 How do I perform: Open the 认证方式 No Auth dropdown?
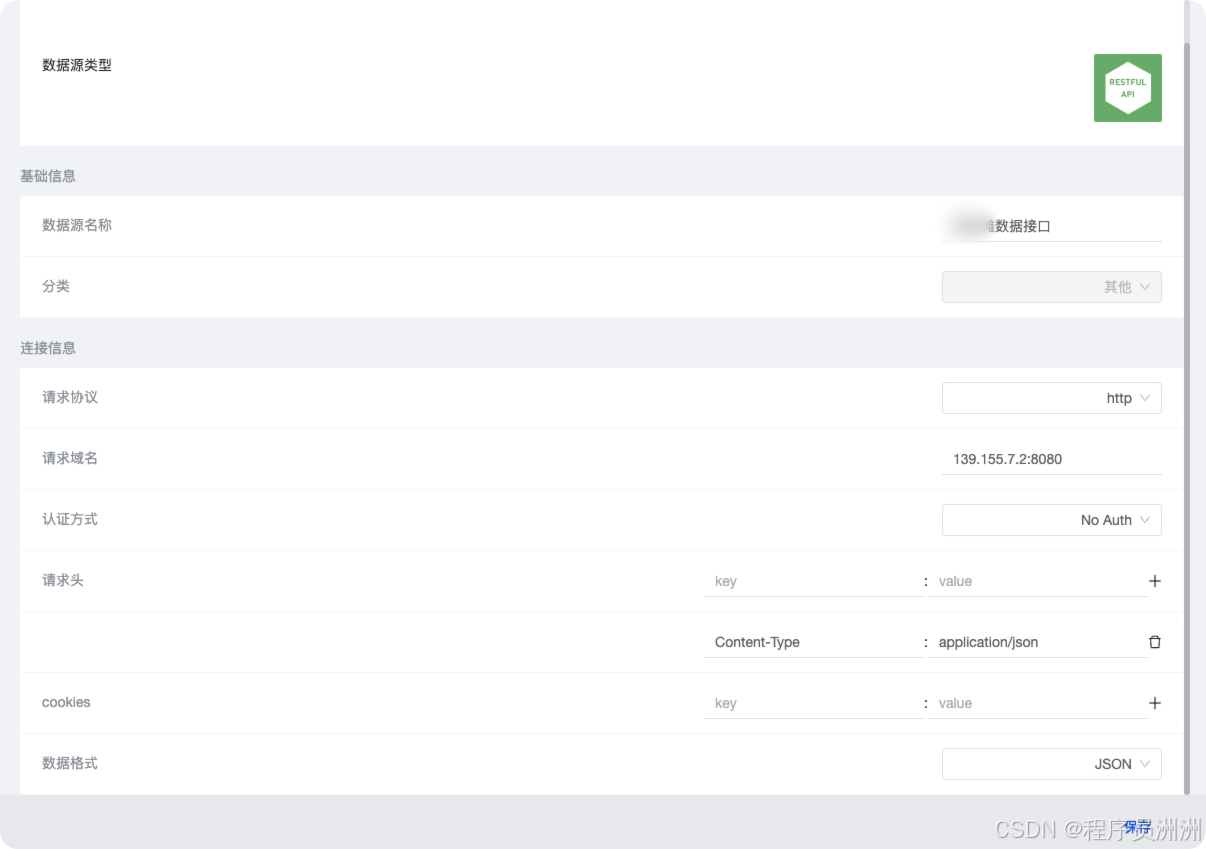pyautogui.click(x=1051, y=520)
